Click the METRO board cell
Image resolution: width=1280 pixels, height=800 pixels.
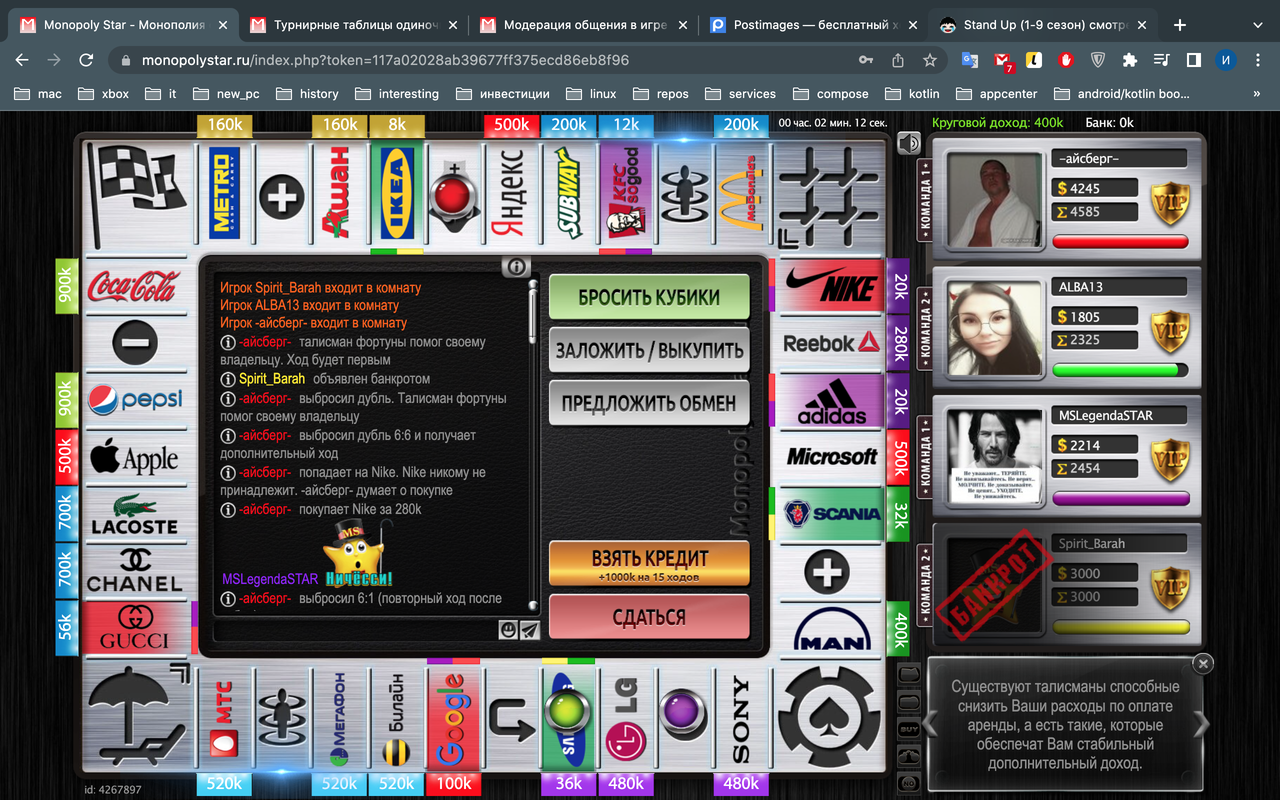pyautogui.click(x=225, y=194)
